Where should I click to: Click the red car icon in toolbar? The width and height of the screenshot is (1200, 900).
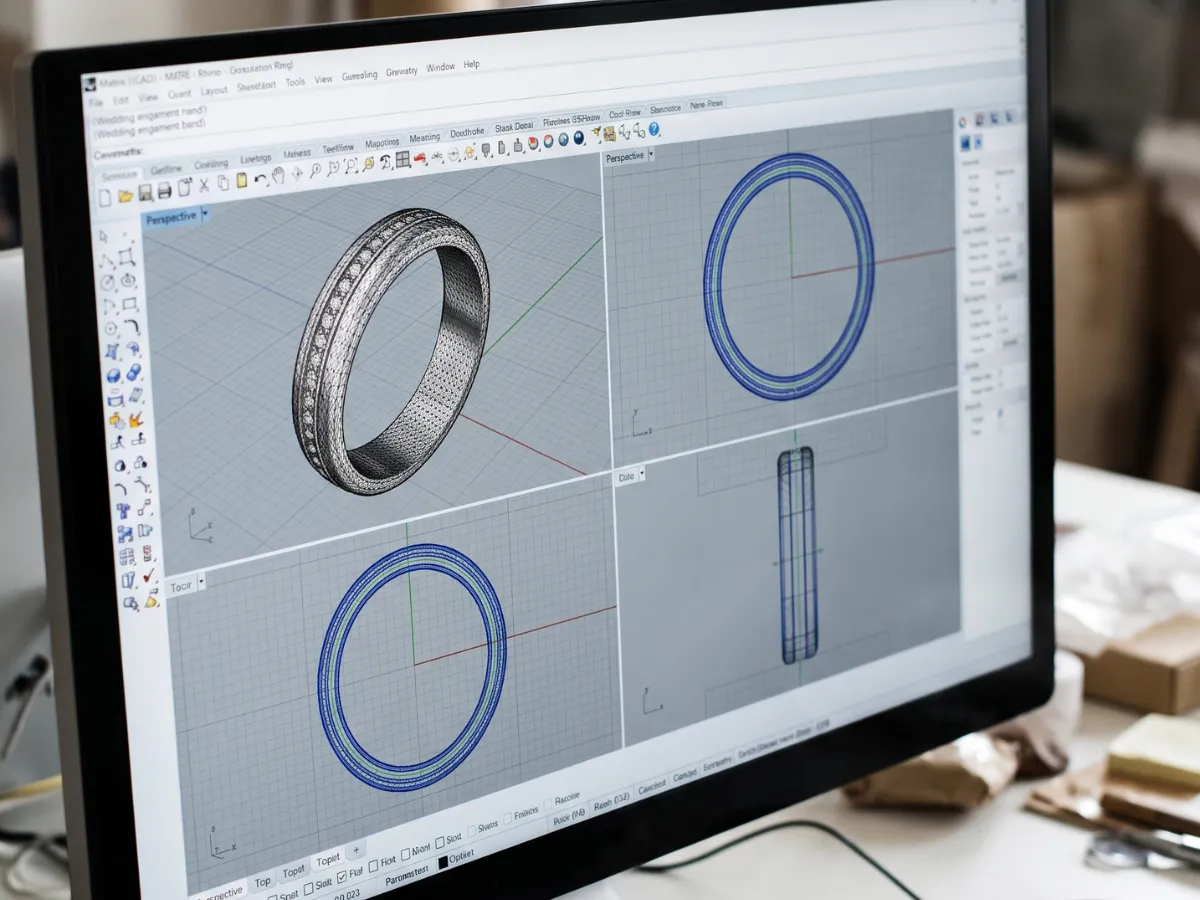coord(420,157)
